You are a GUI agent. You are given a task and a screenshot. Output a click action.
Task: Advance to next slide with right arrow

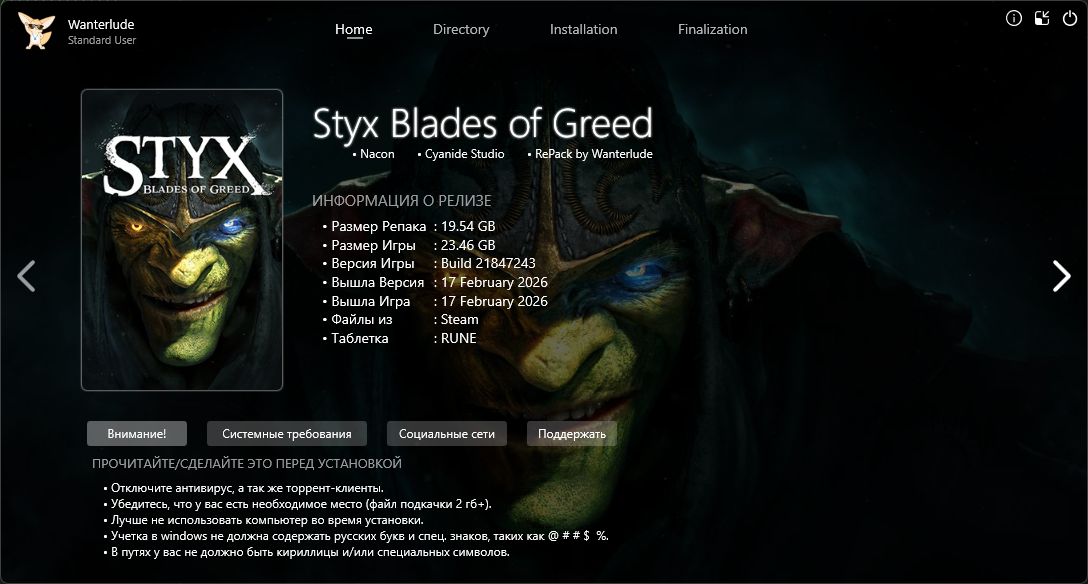point(1062,276)
